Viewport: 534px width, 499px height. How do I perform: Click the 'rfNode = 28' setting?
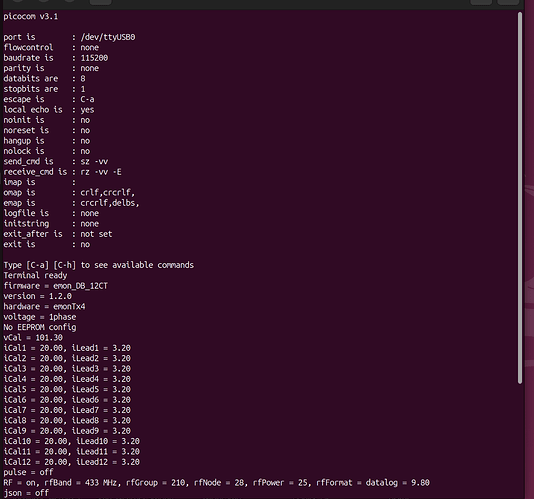[x=219, y=483]
